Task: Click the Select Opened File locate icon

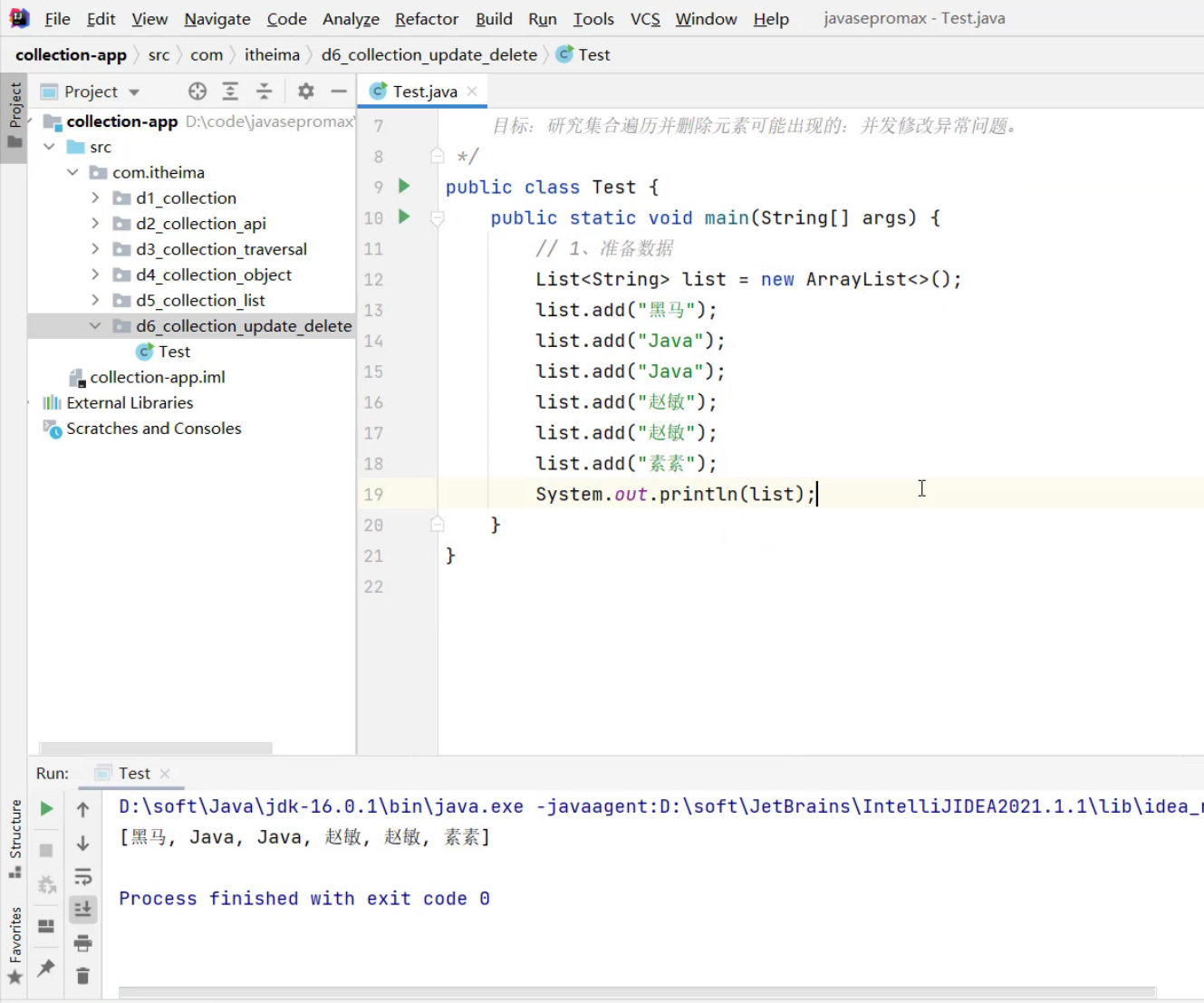Action: 197,92
